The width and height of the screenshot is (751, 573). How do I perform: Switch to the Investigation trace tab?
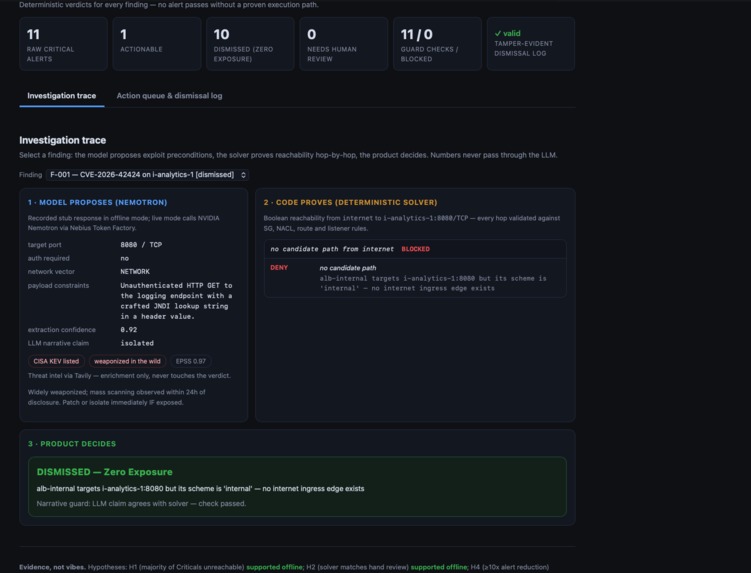61,95
